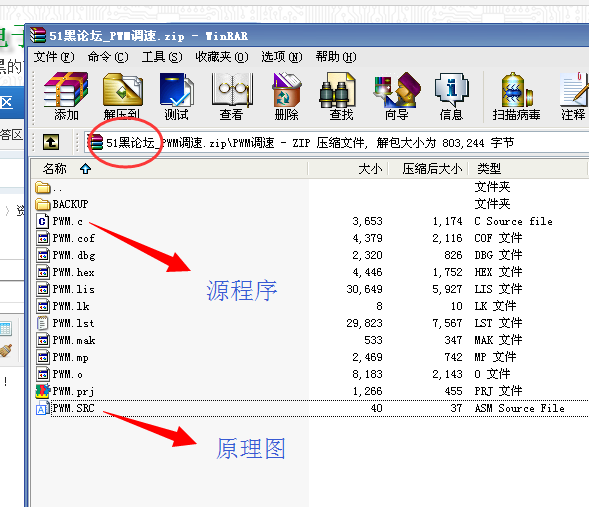Click PWM.cof packed size 2,116
This screenshot has width=589, height=507.
[x=447, y=238]
